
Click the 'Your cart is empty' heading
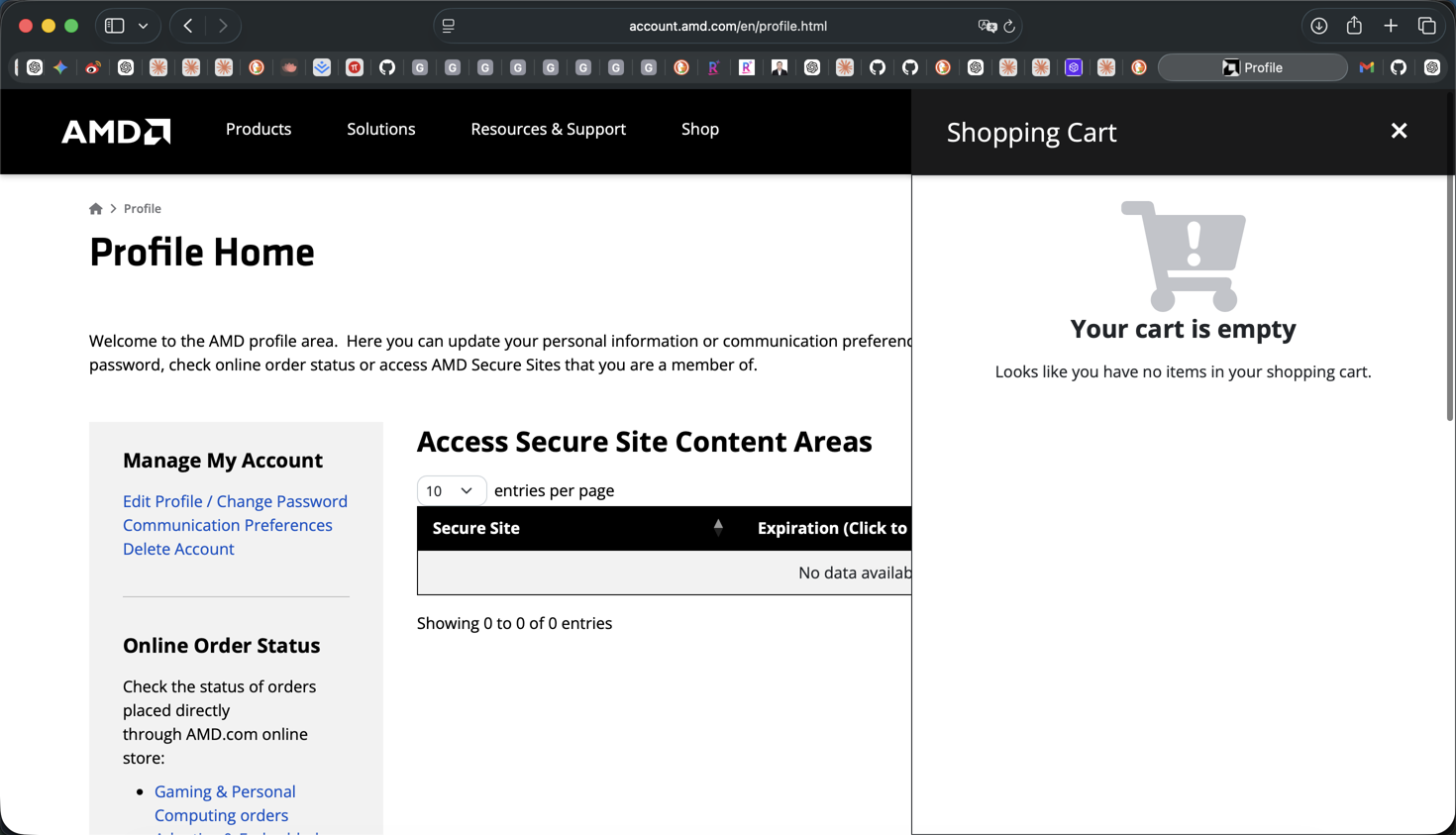click(x=1183, y=328)
